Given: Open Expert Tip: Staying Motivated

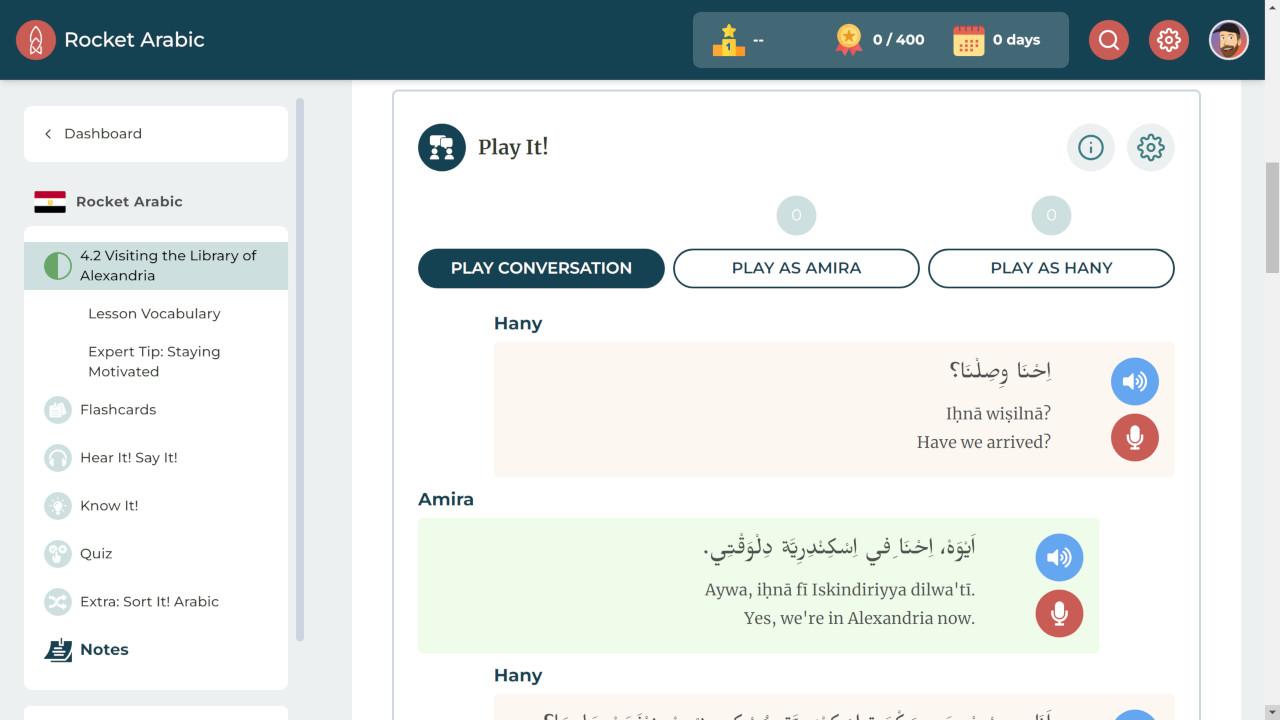Looking at the screenshot, I should (154, 361).
